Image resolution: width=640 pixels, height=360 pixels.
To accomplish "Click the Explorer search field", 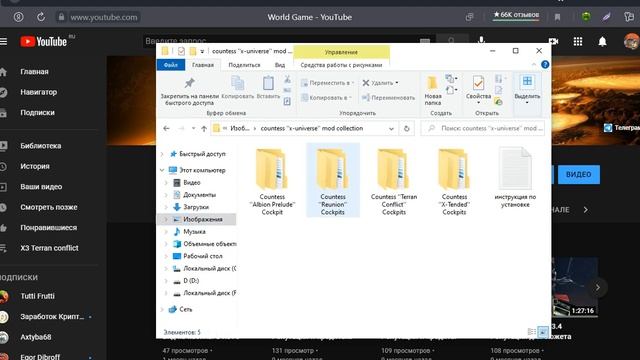I will coord(483,128).
